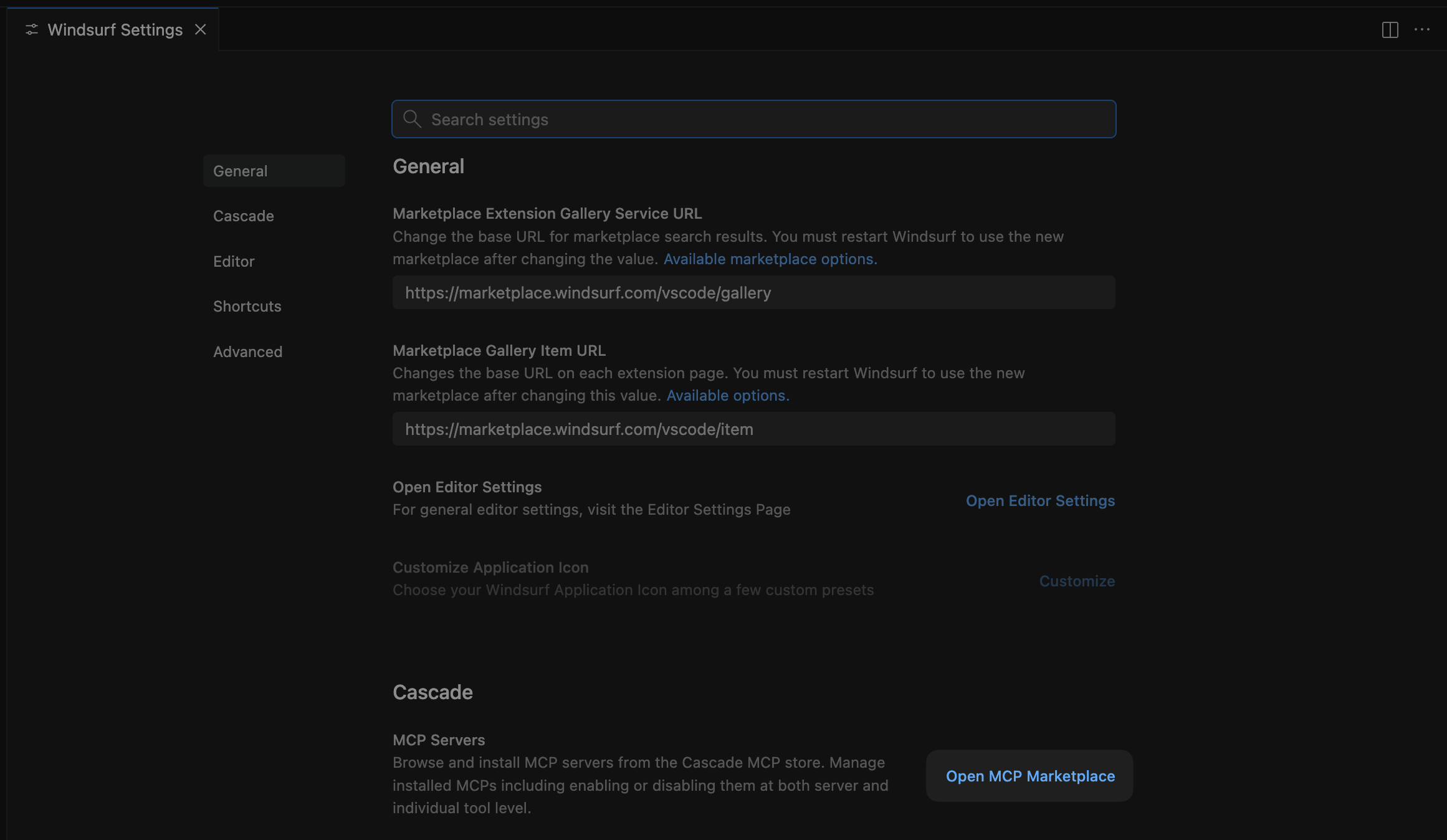Follow the Available options link
Viewport: 1447px width, 840px height.
[x=727, y=396]
